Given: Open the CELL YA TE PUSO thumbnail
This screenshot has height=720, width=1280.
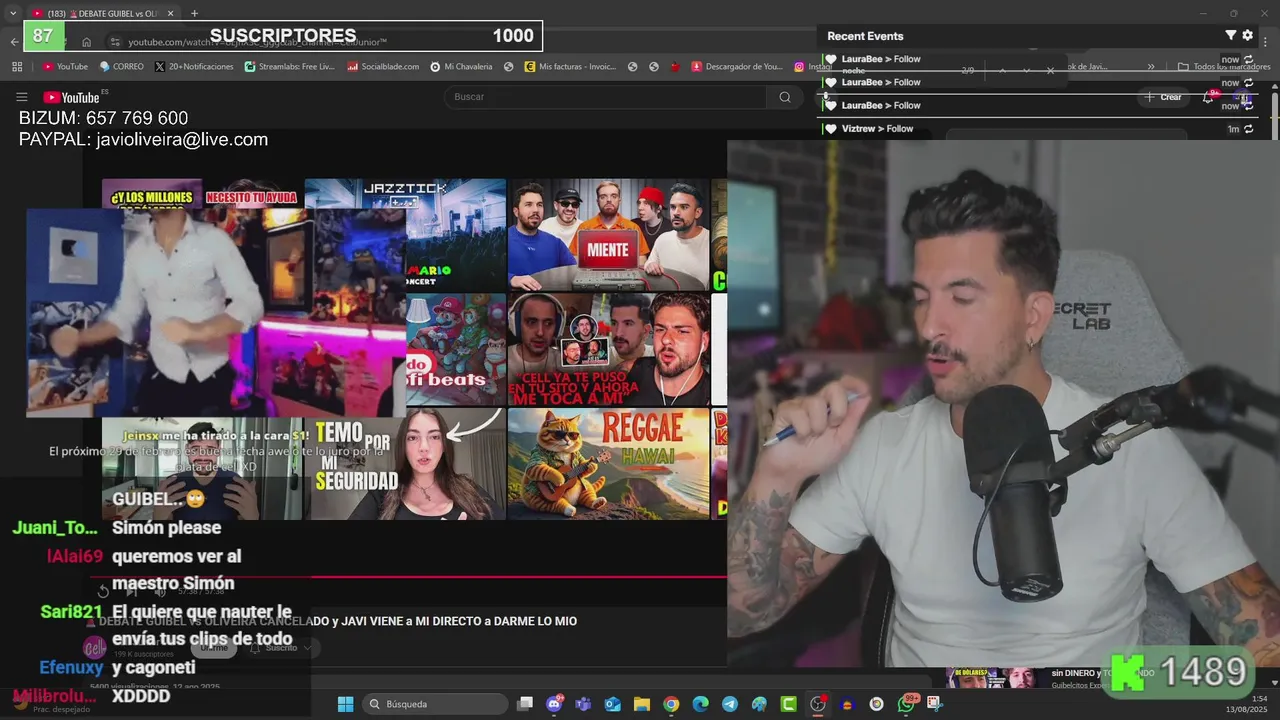Looking at the screenshot, I should pyautogui.click(x=608, y=349).
